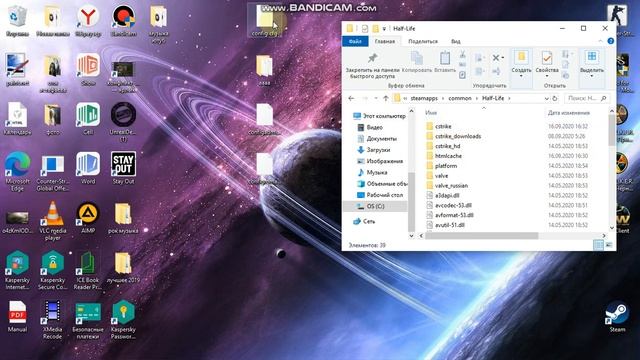Click the Copy icon in the ribbon
This screenshot has width=640, height=360.
point(417,62)
